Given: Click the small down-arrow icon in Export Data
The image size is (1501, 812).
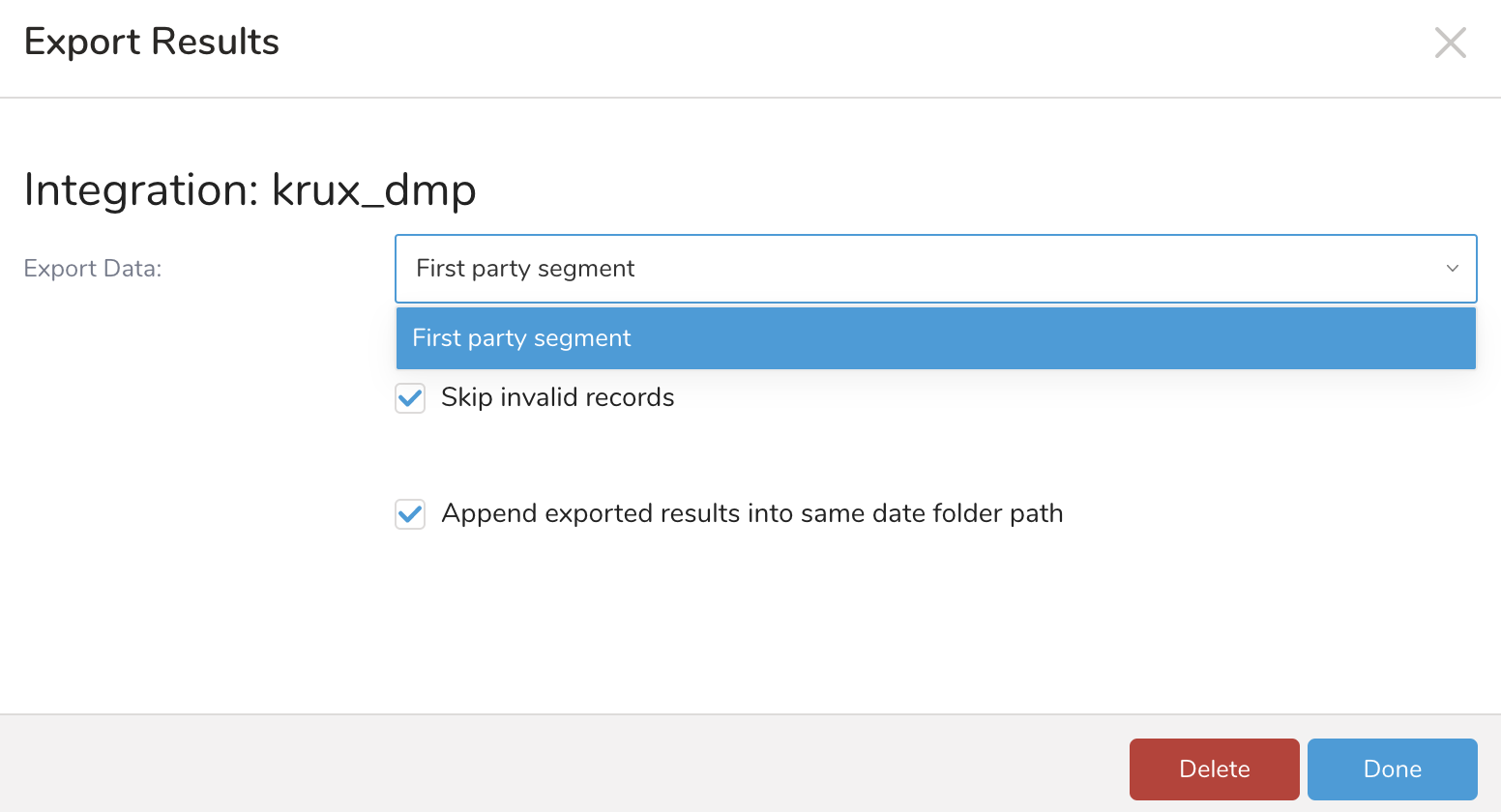Looking at the screenshot, I should coord(1452,269).
